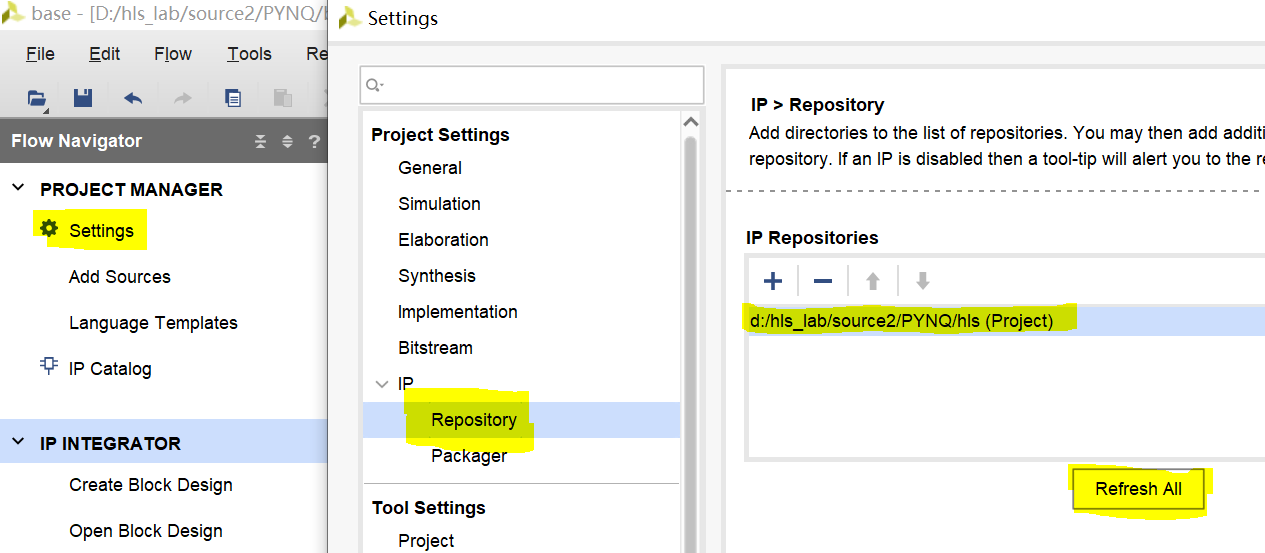The height and width of the screenshot is (553, 1265).
Task: Collapse the IP node in settings tree
Action: [x=381, y=384]
